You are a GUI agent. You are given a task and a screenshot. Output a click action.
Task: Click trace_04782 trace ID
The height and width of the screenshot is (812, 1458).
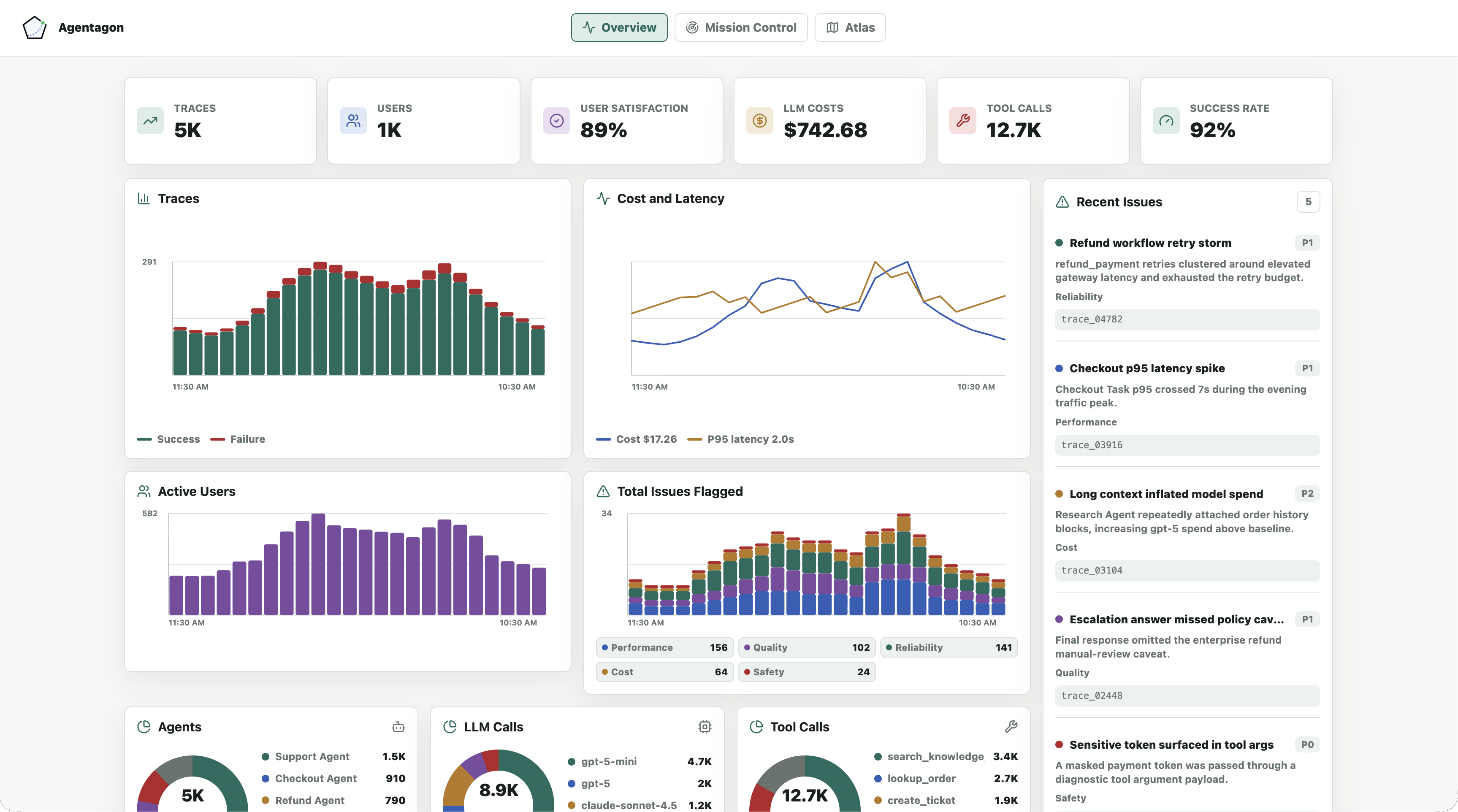1187,319
